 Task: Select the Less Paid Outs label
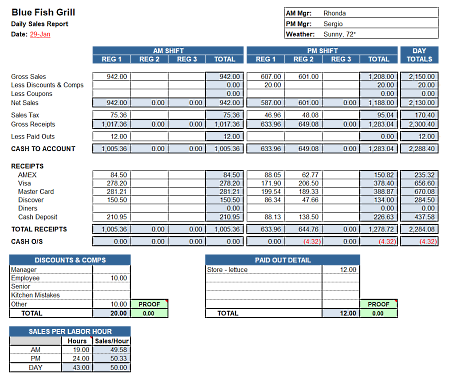pyautogui.click(x=32, y=137)
